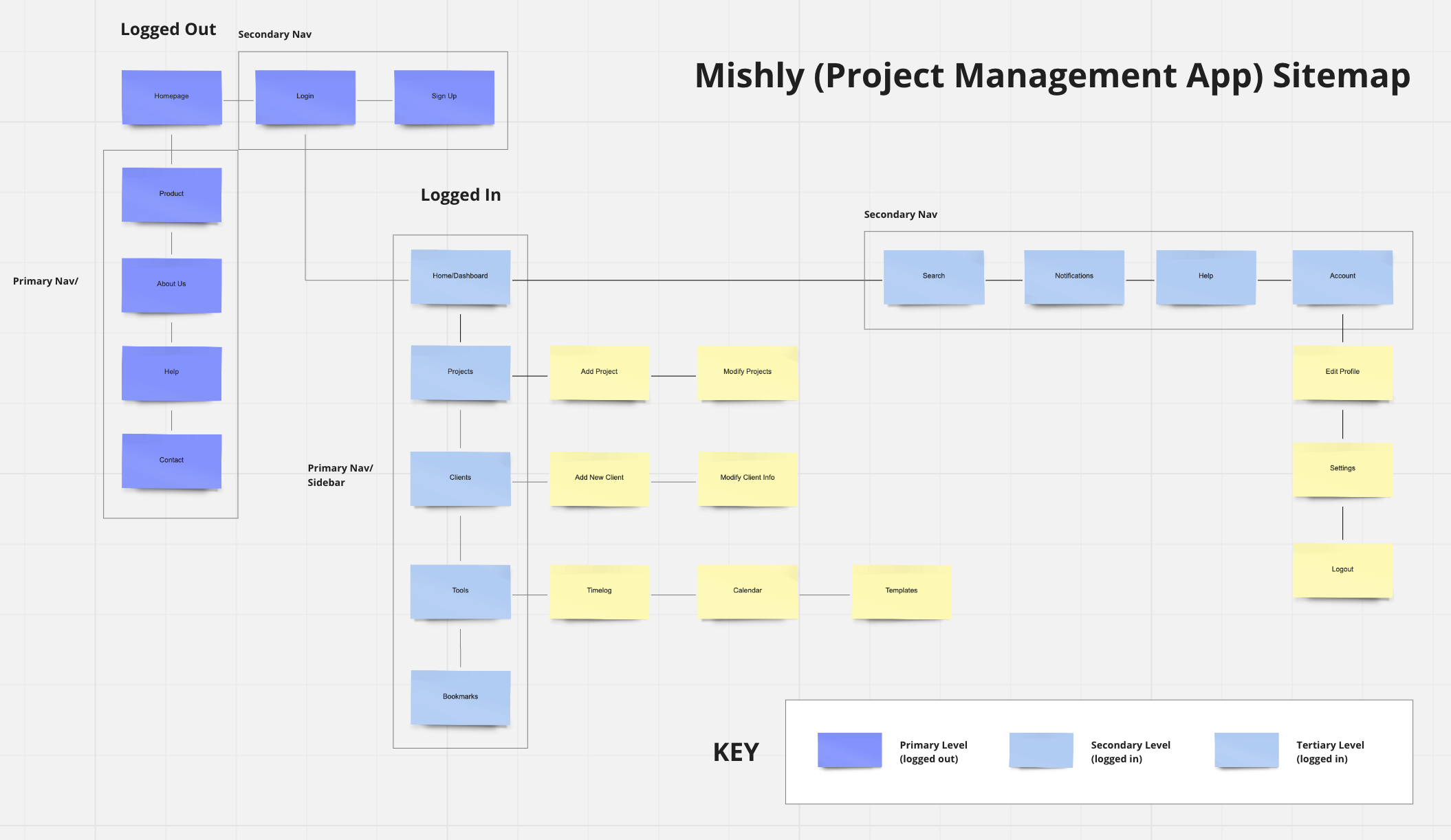Select the Primary Nav/ label at left
This screenshot has width=1451, height=840.
(45, 281)
